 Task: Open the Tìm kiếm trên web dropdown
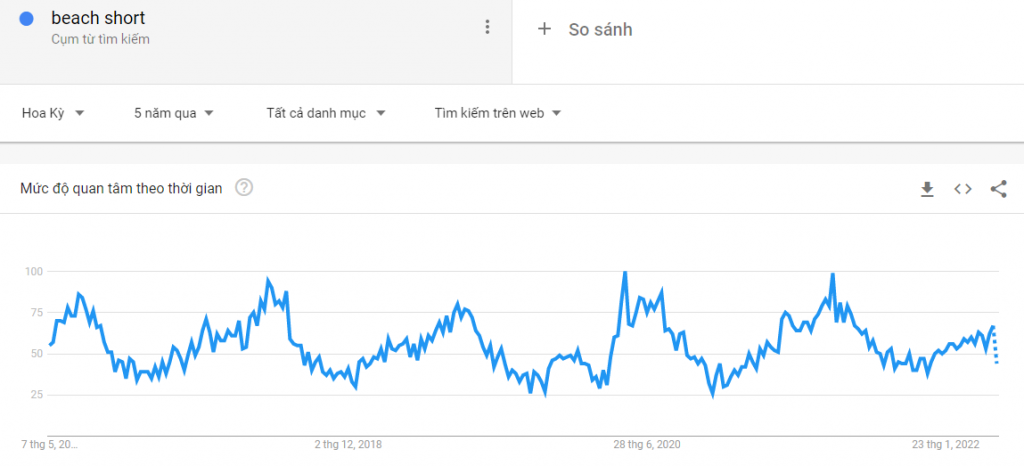[498, 113]
